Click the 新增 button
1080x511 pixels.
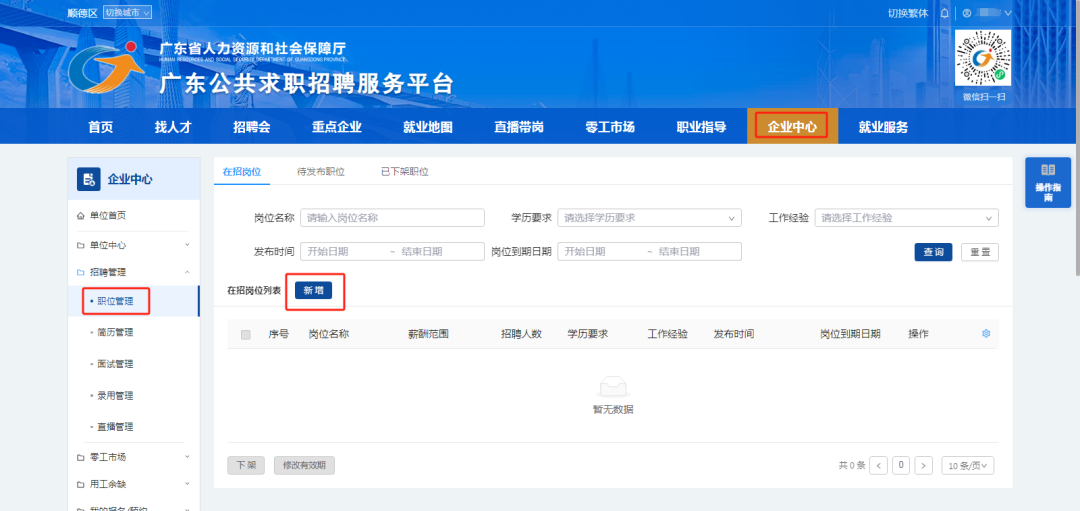pos(313,290)
